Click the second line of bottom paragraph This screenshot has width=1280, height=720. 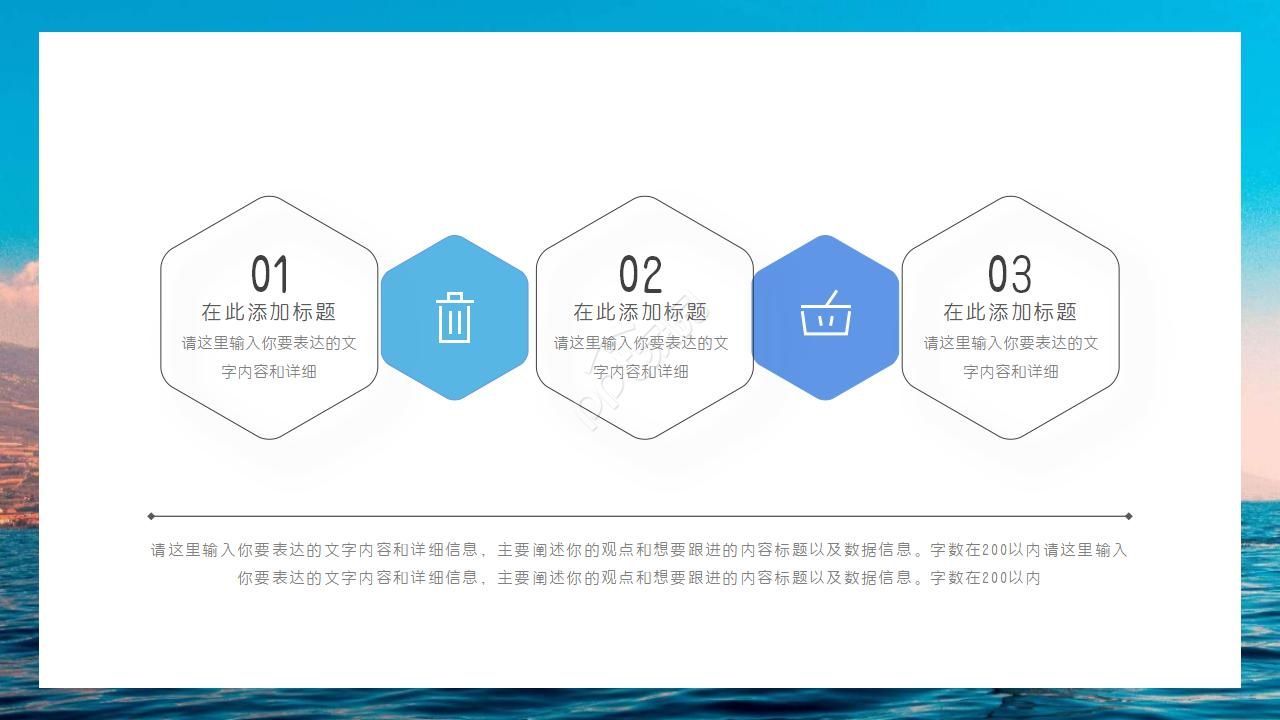pyautogui.click(x=639, y=578)
